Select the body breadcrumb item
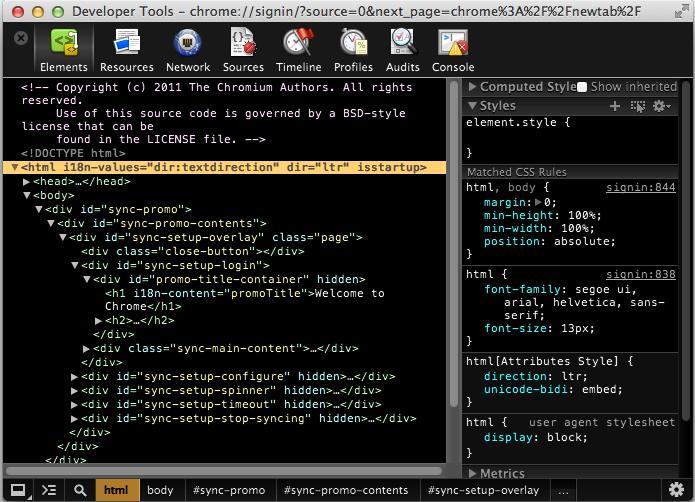695x502 pixels. [160, 491]
